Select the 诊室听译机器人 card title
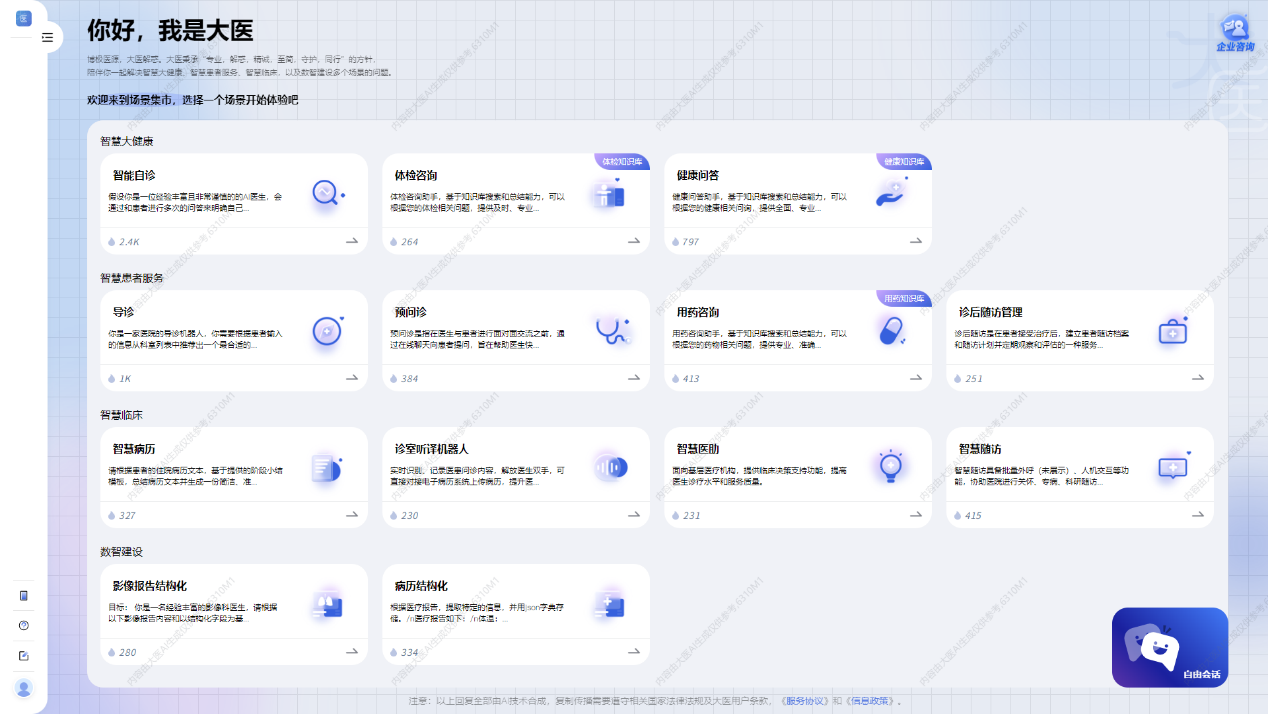 tap(432, 449)
